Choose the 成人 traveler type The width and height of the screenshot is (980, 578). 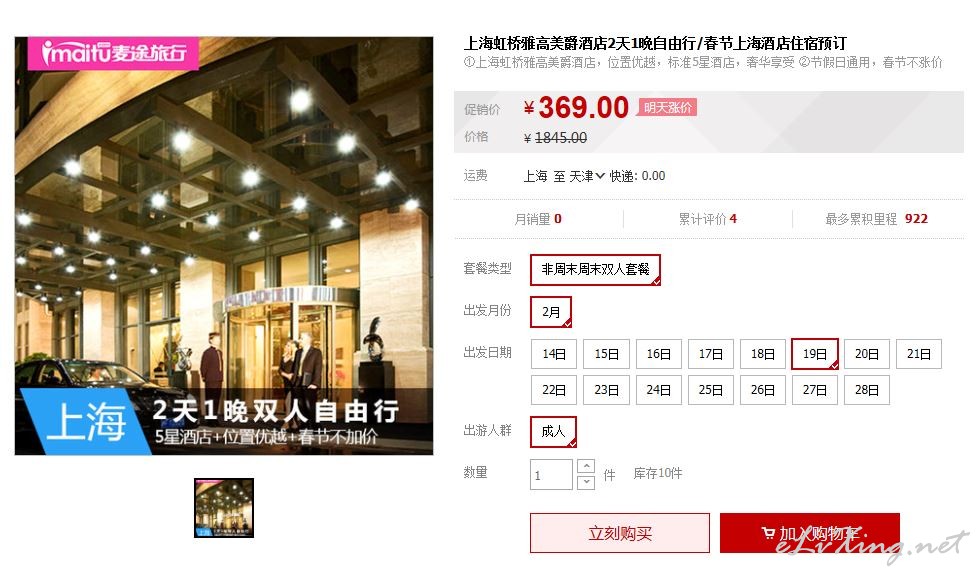click(553, 431)
